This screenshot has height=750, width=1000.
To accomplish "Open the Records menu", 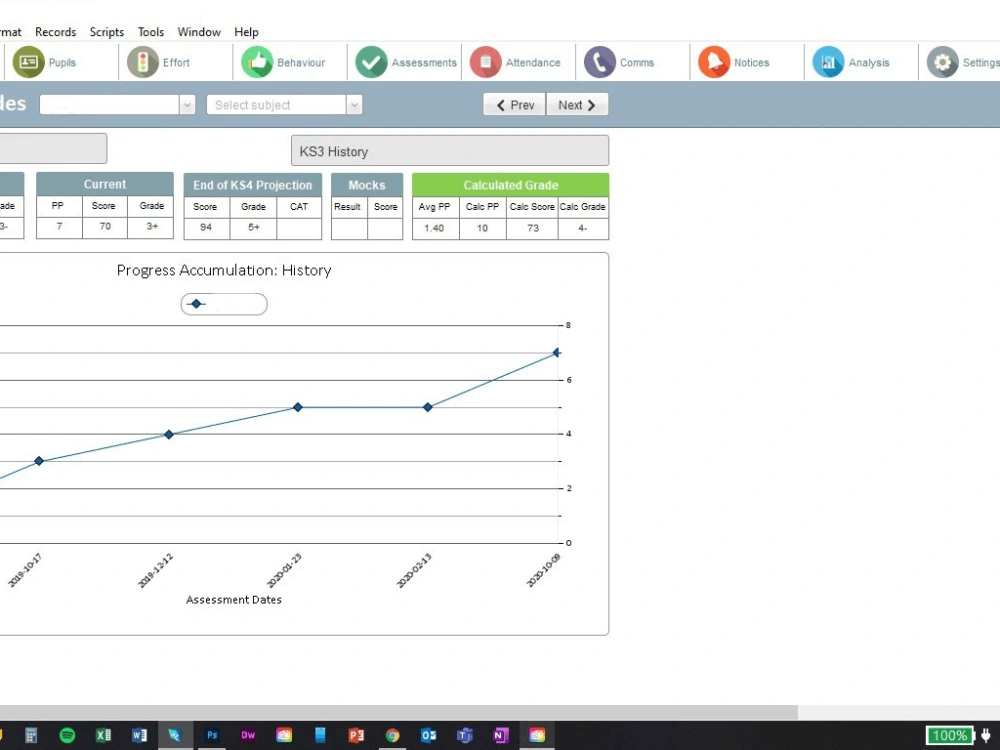I will (55, 32).
